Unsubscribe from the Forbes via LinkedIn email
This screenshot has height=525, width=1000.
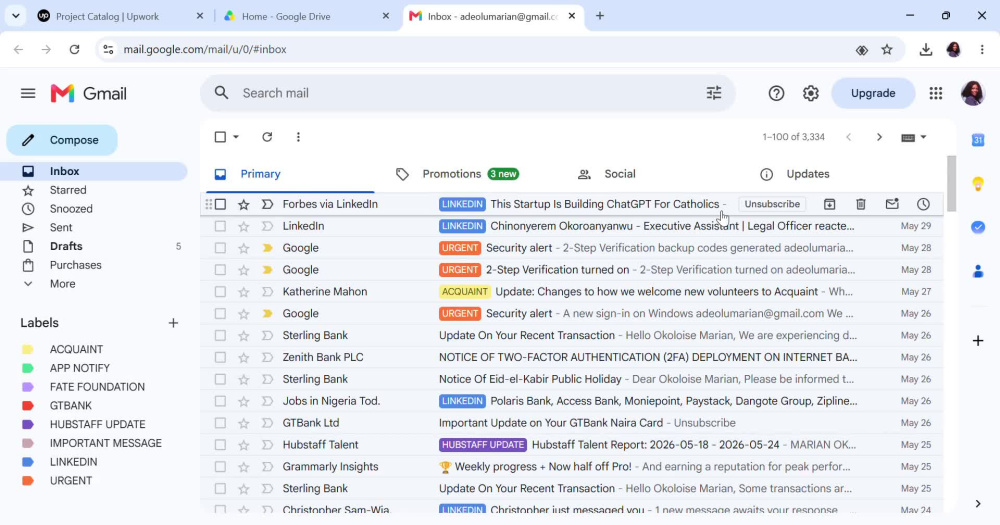click(x=772, y=204)
